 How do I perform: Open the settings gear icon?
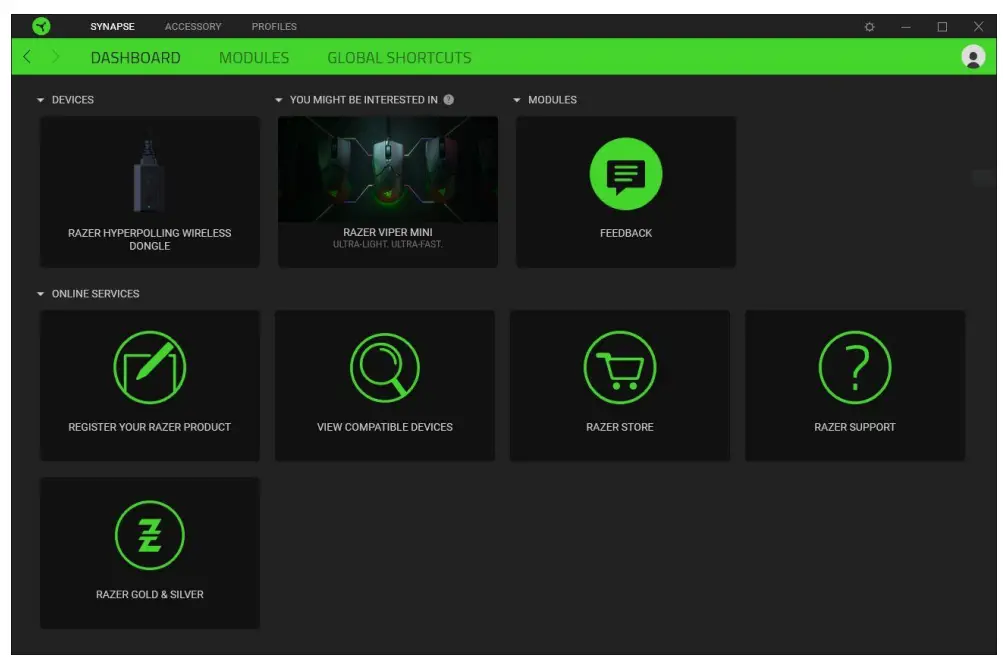point(869,27)
